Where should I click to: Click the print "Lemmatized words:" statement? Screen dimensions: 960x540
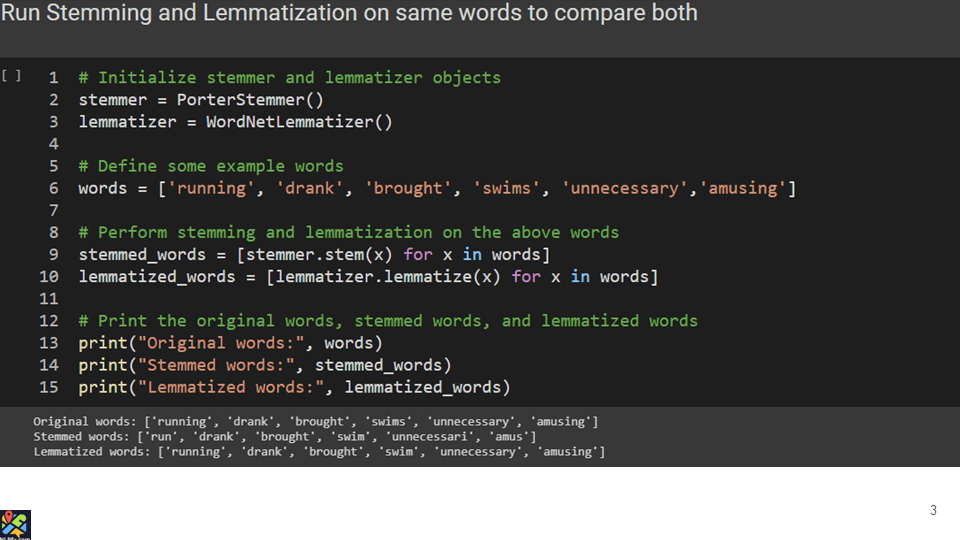point(294,387)
